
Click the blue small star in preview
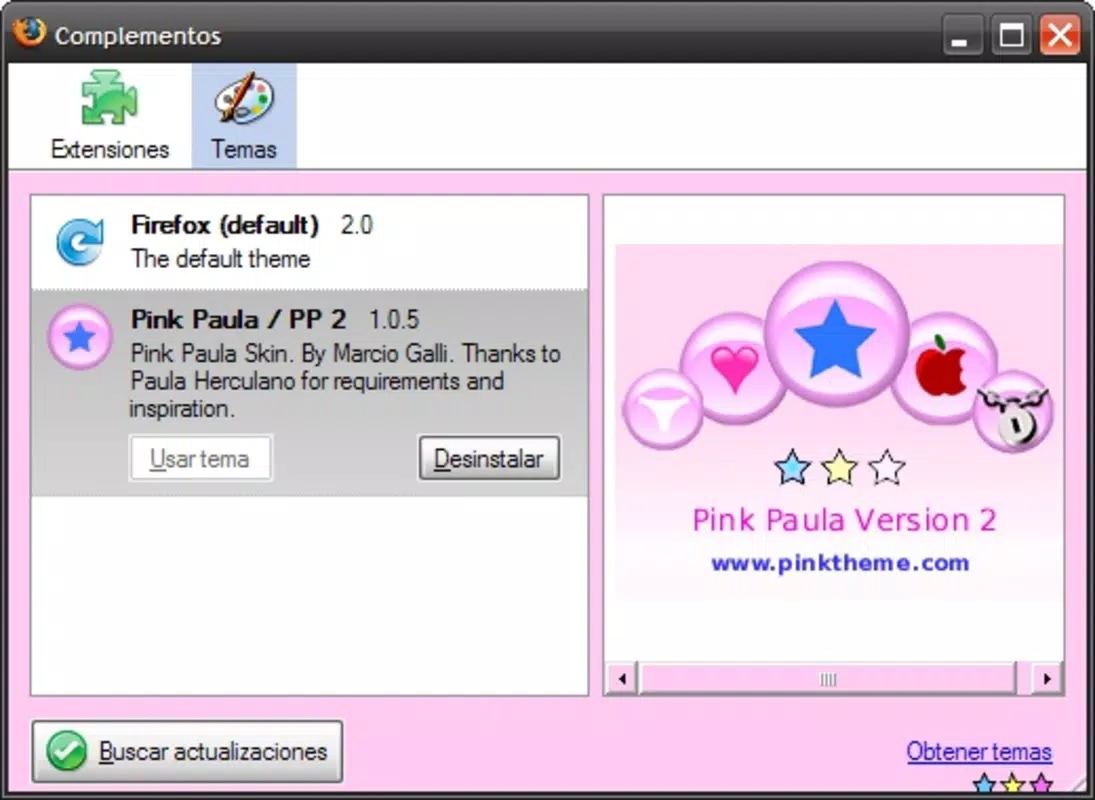793,468
